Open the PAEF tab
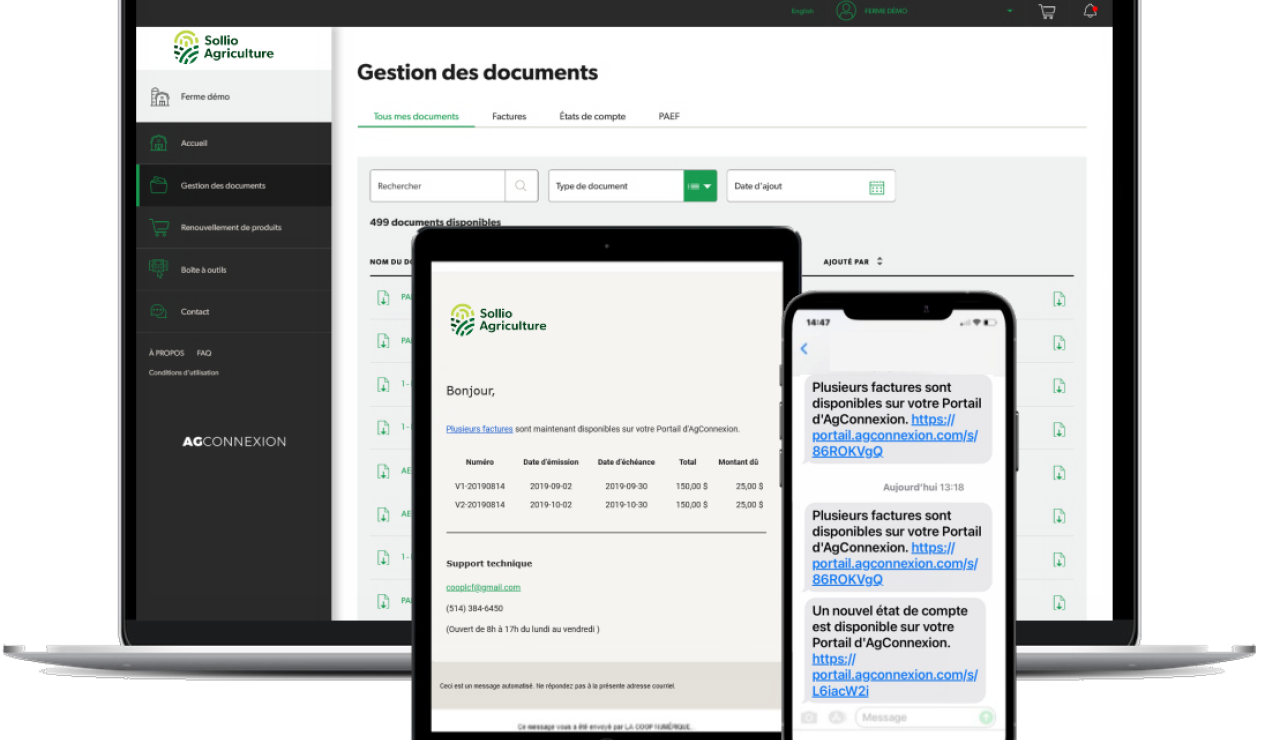1280x740 pixels. click(669, 117)
